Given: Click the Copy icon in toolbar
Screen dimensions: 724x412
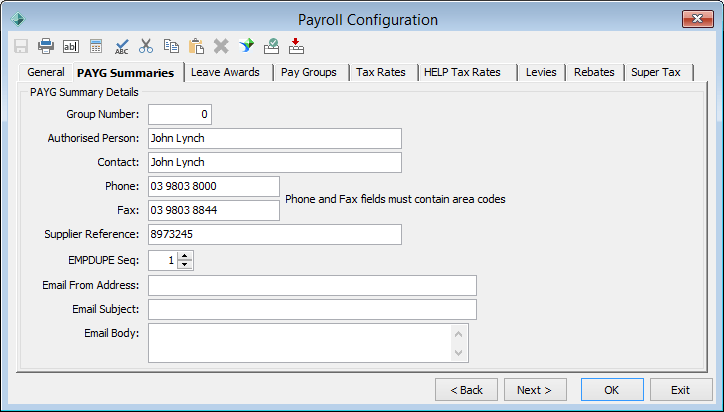Looking at the screenshot, I should 171,46.
